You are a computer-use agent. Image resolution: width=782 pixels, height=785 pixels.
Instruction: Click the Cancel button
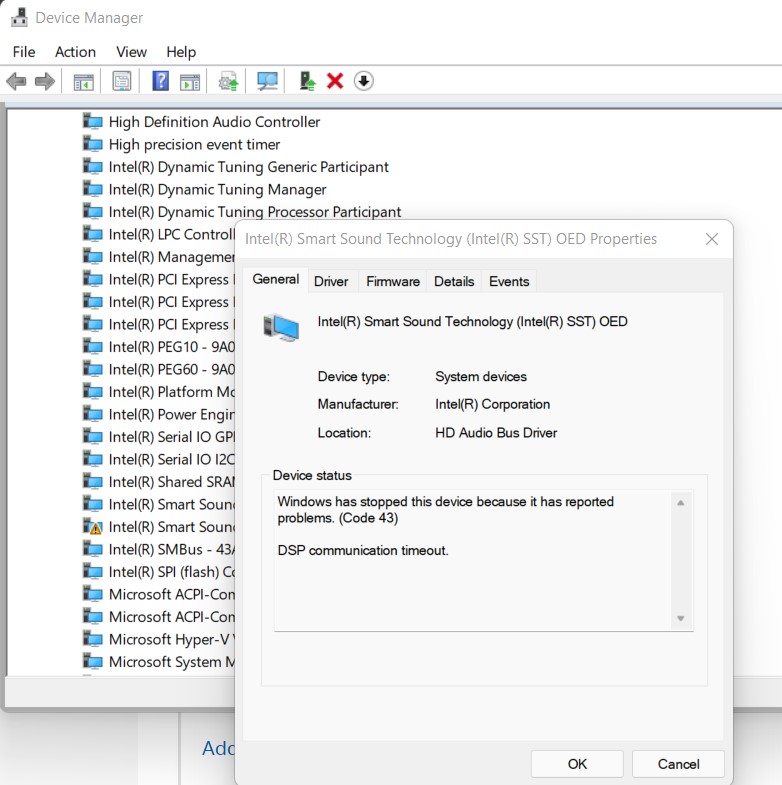[678, 764]
